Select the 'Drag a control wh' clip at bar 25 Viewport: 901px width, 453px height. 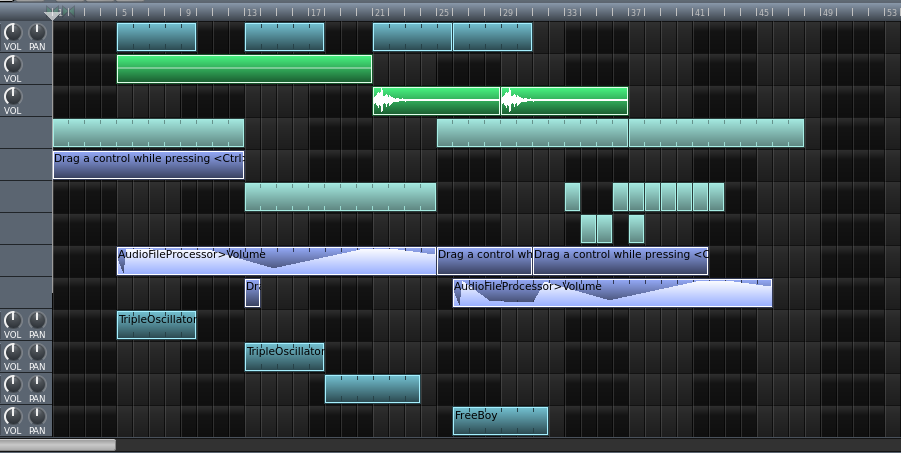click(x=484, y=261)
